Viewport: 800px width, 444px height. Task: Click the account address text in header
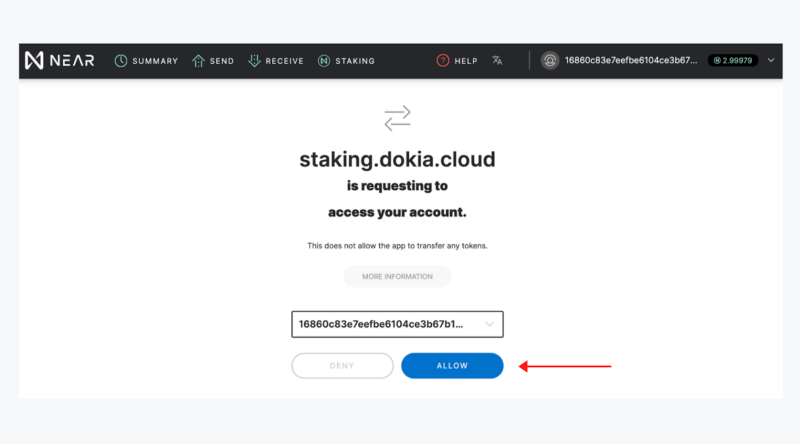click(631, 60)
